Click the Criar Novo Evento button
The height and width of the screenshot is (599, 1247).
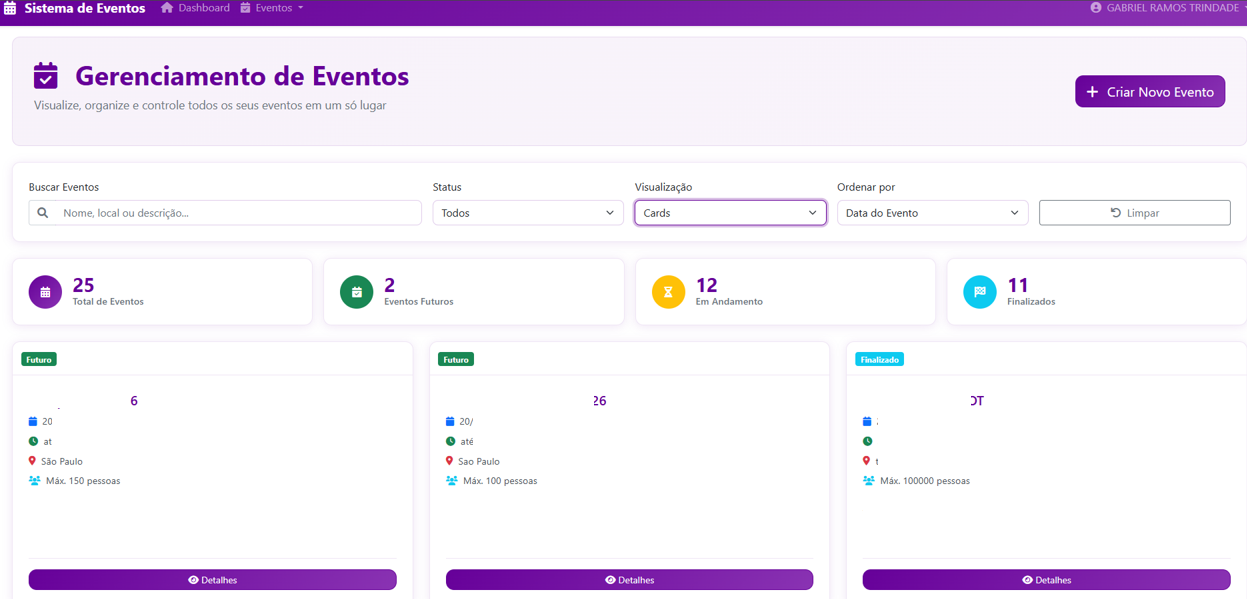click(1149, 91)
